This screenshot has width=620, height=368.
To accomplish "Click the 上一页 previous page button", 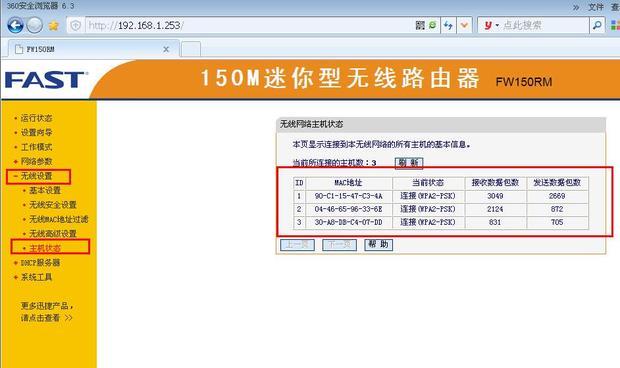I will 297,245.
